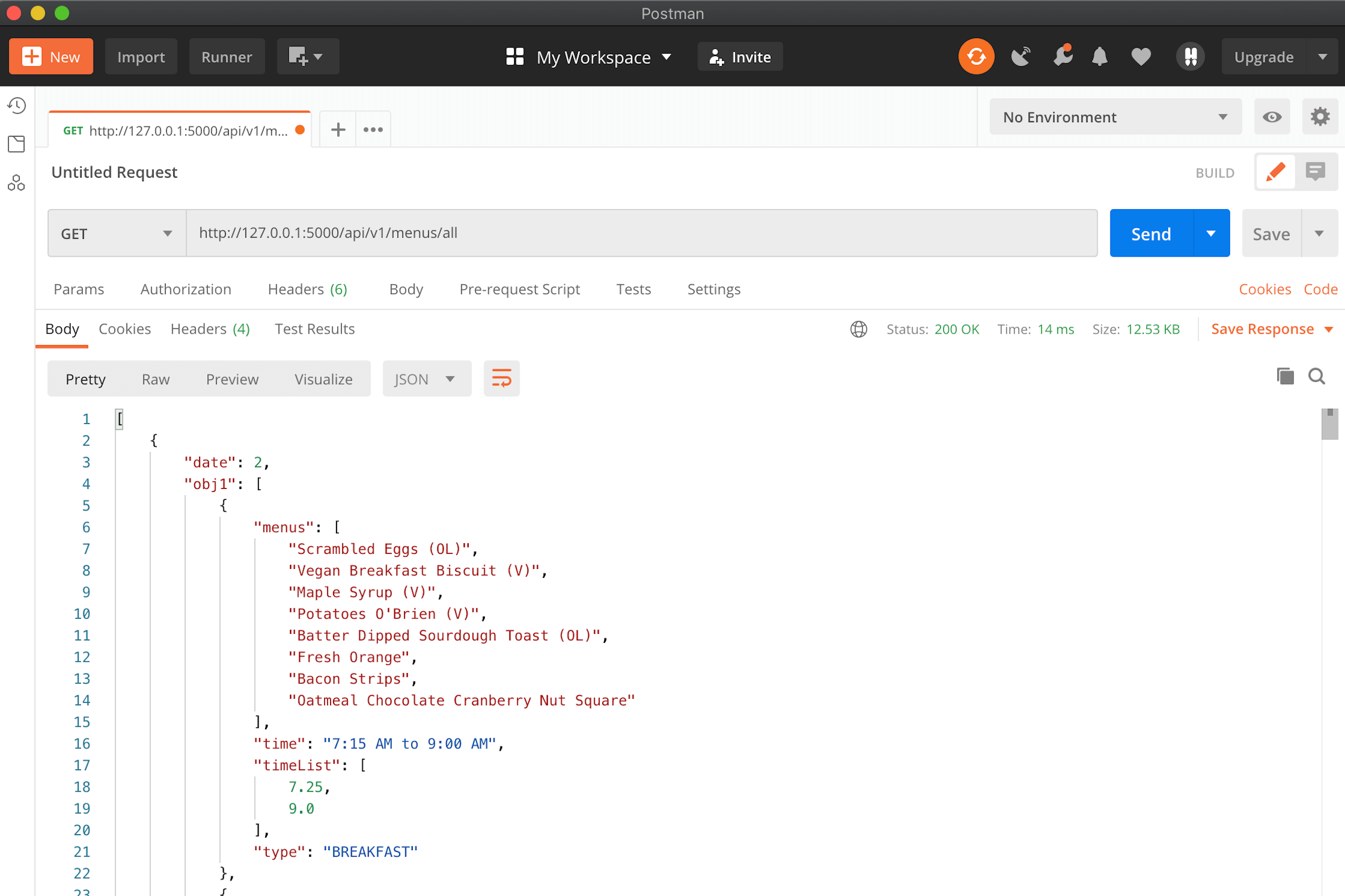Viewport: 1345px width, 896px height.
Task: Select the GET request tab
Action: [180, 130]
